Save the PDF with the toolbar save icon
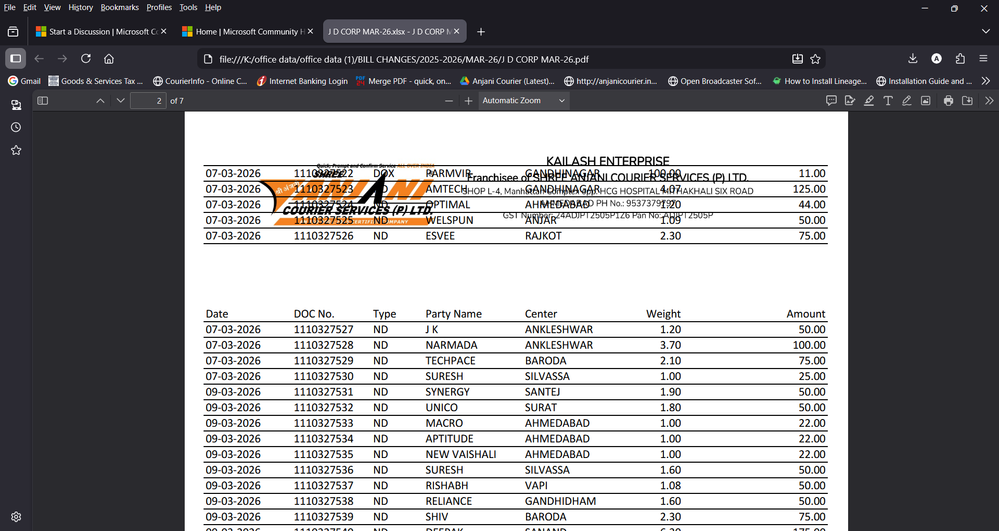999x531 pixels. pos(967,101)
